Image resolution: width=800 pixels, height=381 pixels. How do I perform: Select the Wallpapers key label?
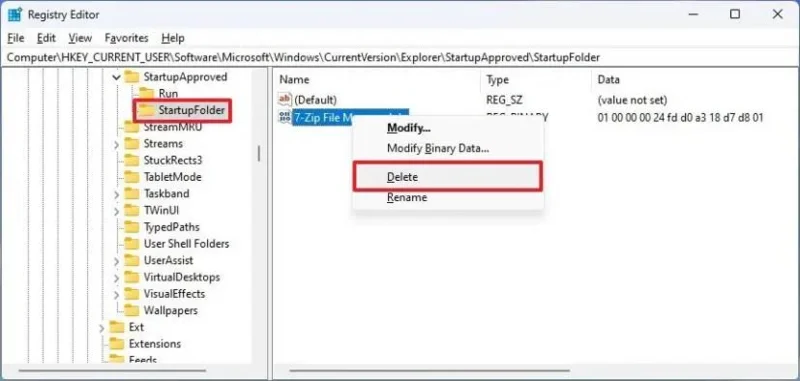point(170,310)
